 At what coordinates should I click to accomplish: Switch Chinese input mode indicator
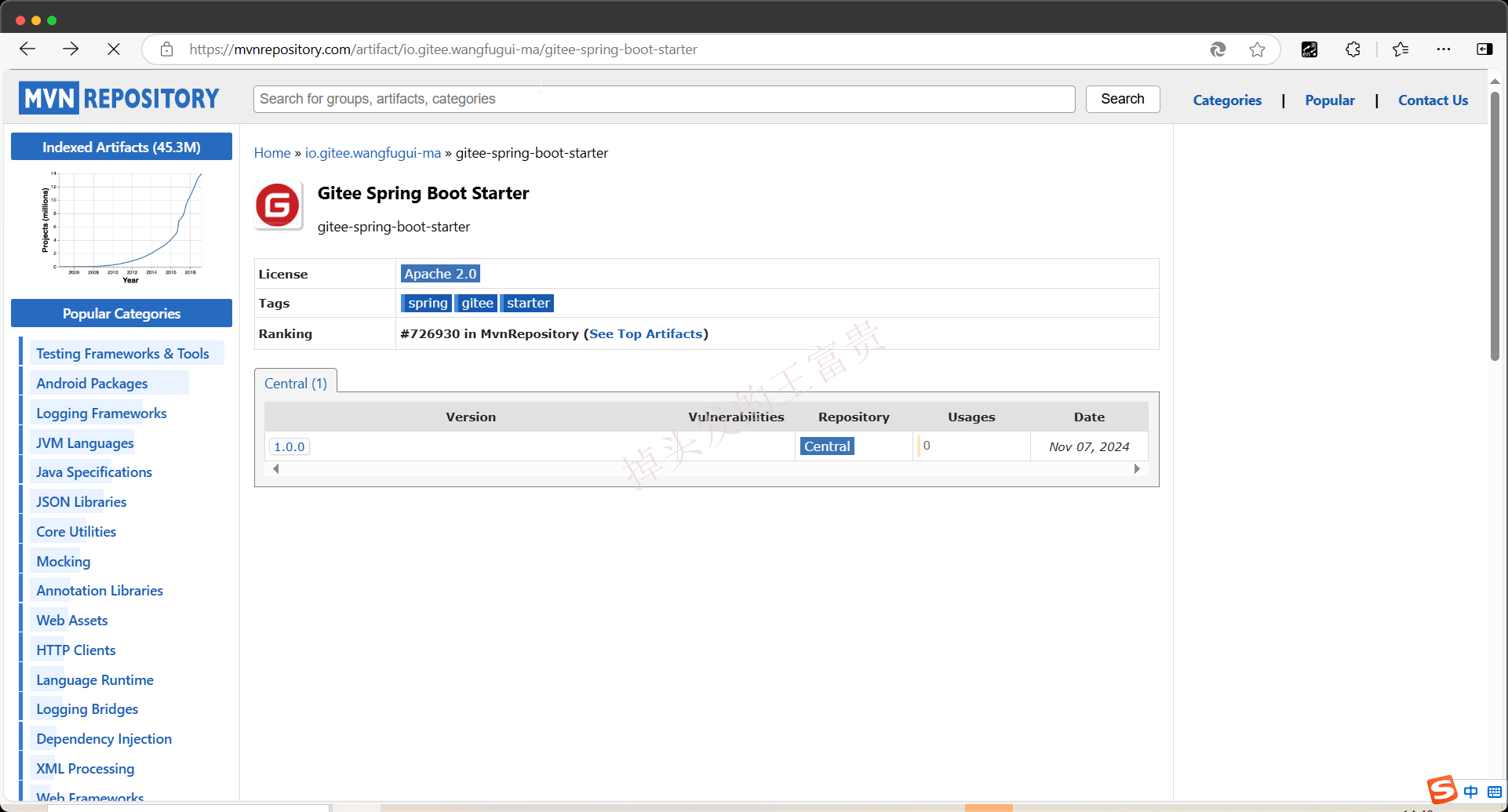click(x=1470, y=792)
